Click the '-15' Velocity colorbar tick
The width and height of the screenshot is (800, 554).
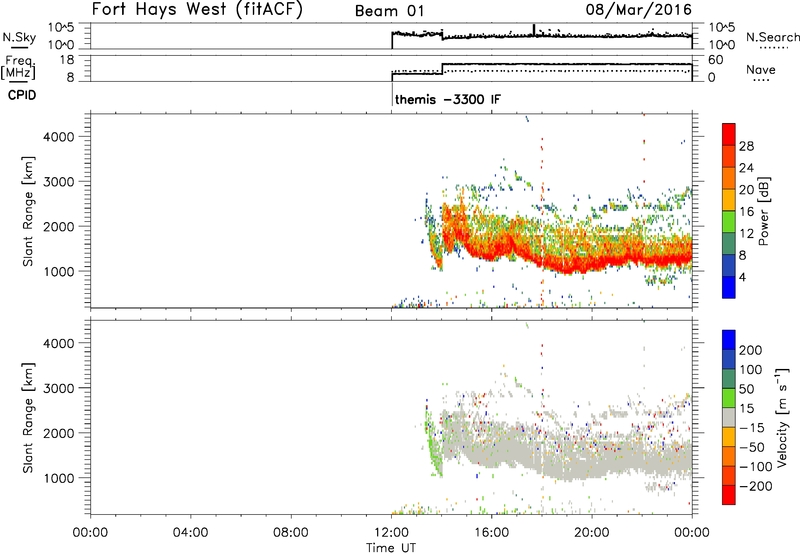point(751,427)
